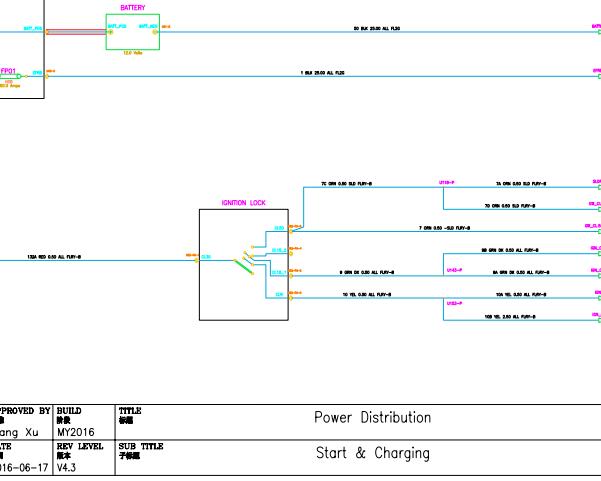Select wire label 10A YEL 0.50 ALL FLRY-B
The width and height of the screenshot is (601, 481).
tap(521, 295)
